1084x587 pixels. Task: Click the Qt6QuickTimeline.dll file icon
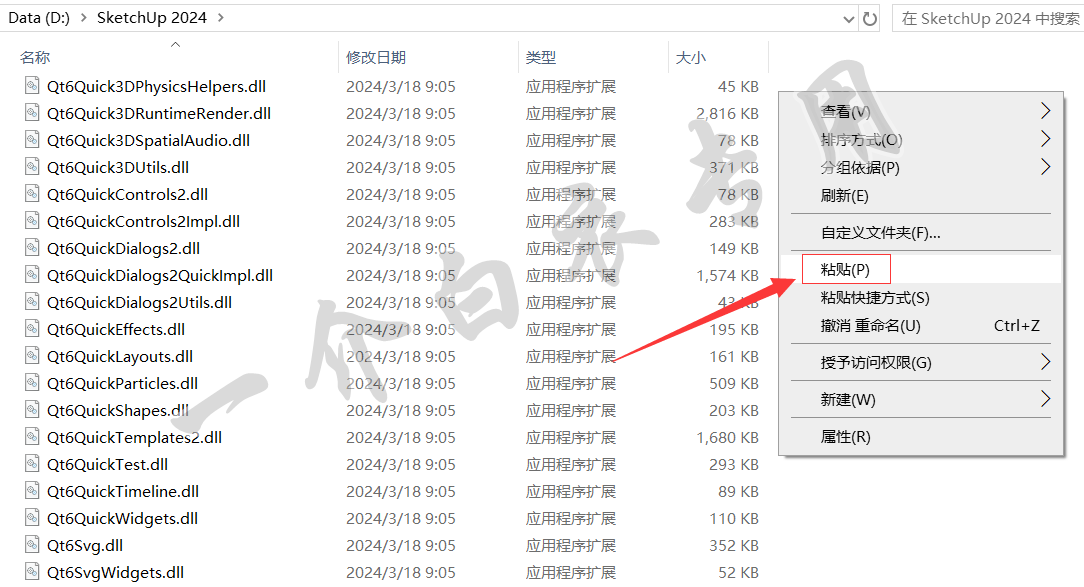point(32,490)
